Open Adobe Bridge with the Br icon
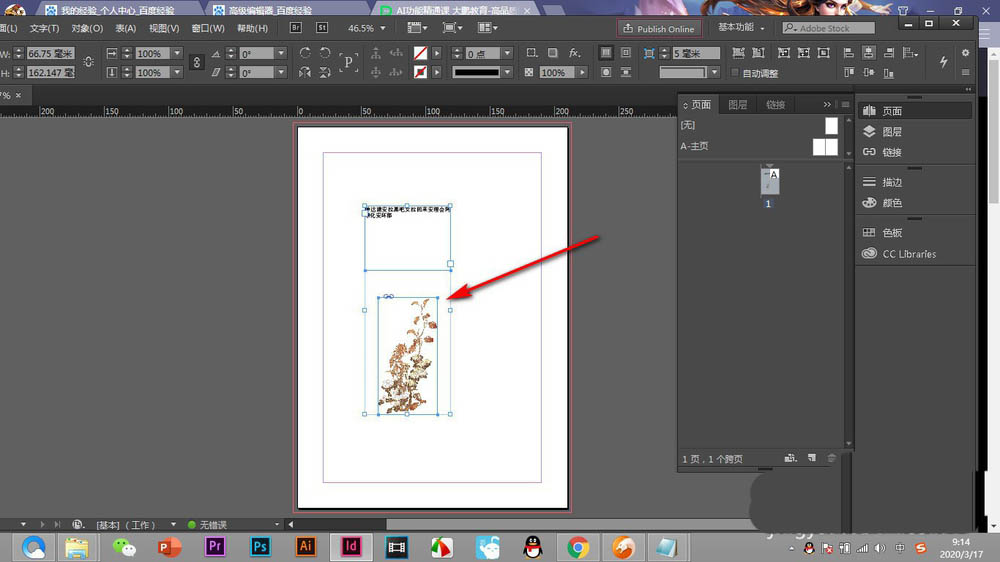The width and height of the screenshot is (1000, 562). pyautogui.click(x=296, y=27)
